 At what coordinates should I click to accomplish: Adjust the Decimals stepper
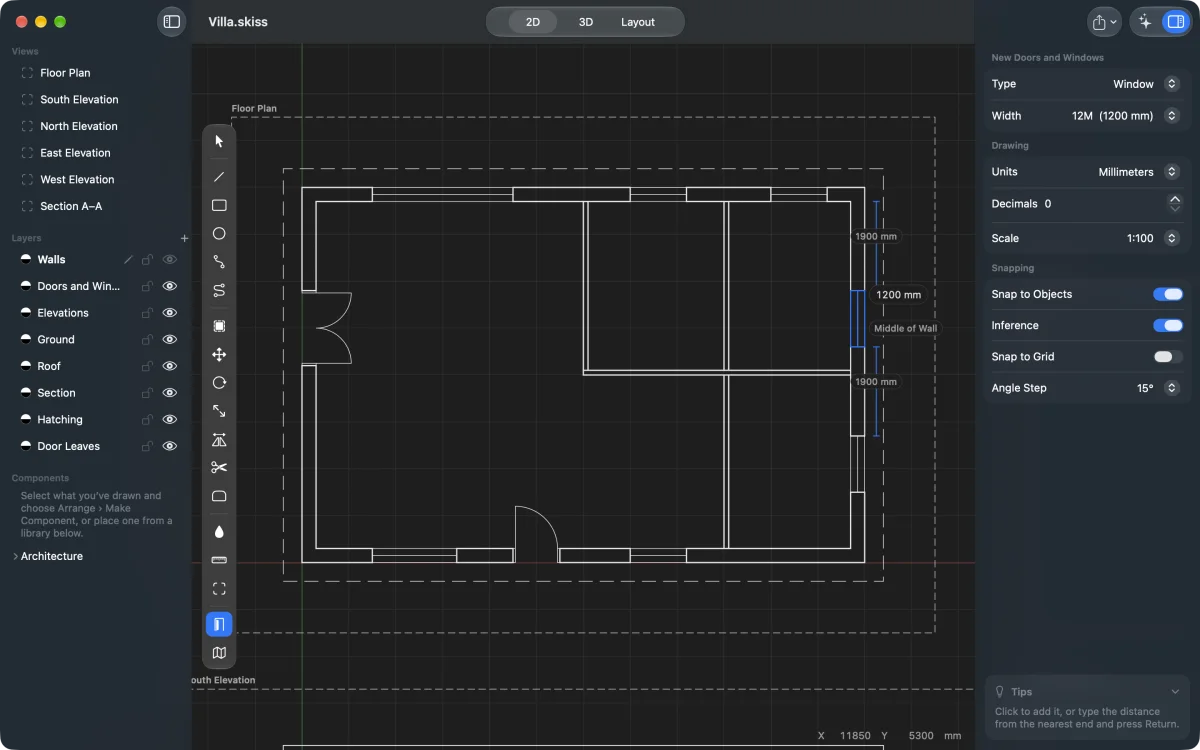[x=1175, y=203]
